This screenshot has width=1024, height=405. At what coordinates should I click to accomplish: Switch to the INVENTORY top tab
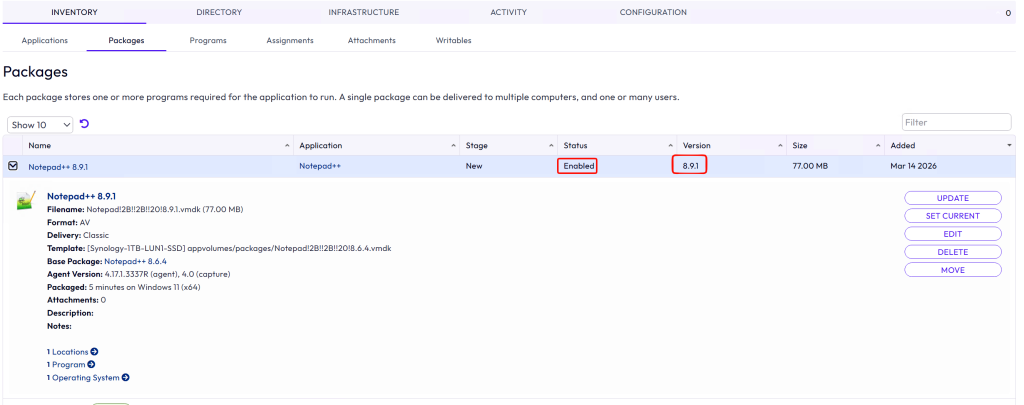(x=74, y=12)
